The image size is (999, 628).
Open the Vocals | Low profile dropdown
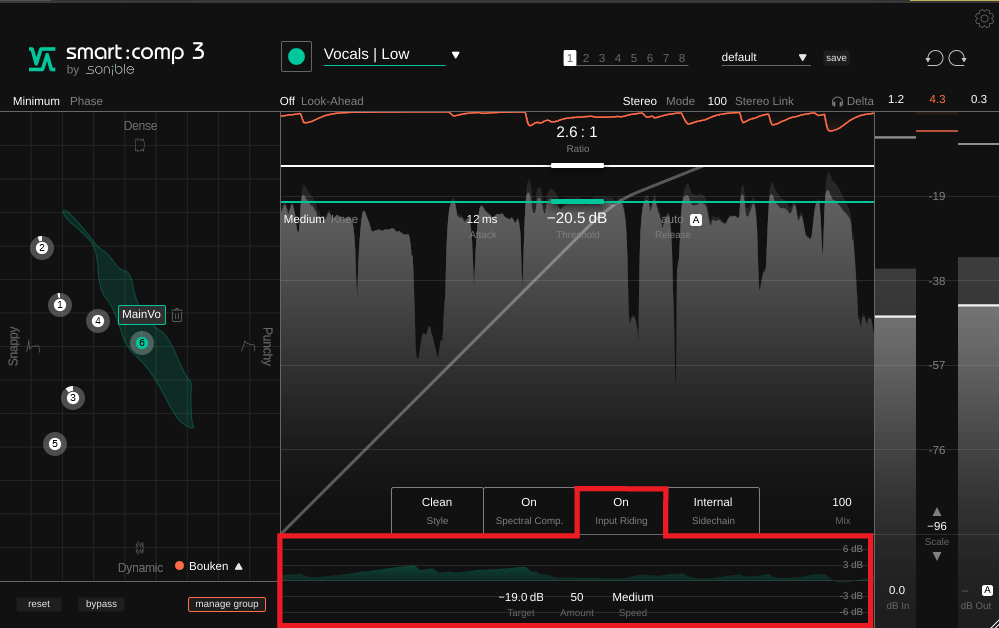coord(455,55)
